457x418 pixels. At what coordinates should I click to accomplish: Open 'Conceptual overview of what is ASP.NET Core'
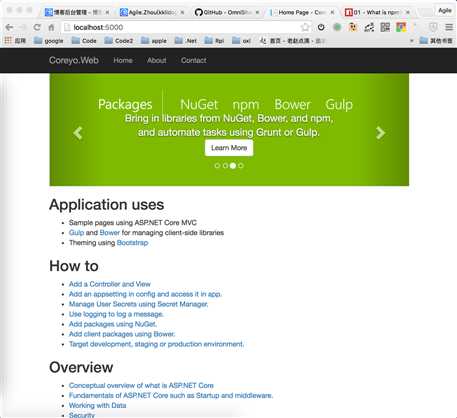pyautogui.click(x=141, y=385)
